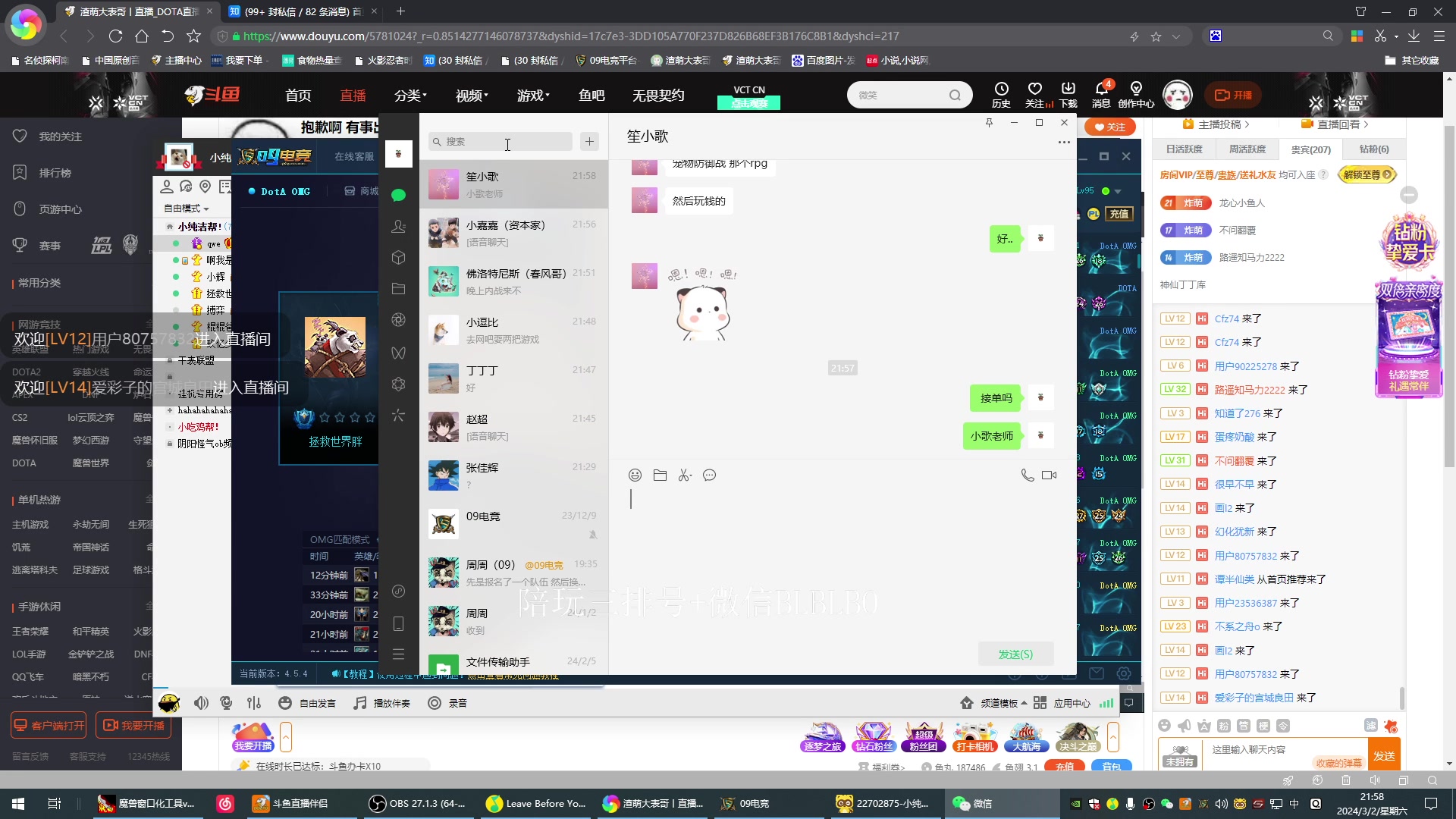Open OBS 27.1.3 from Windows taskbar
The image size is (1456, 819).
(416, 803)
